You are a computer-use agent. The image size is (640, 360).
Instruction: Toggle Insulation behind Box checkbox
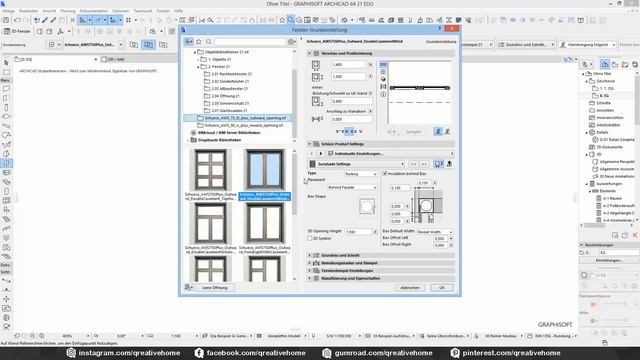[384, 174]
